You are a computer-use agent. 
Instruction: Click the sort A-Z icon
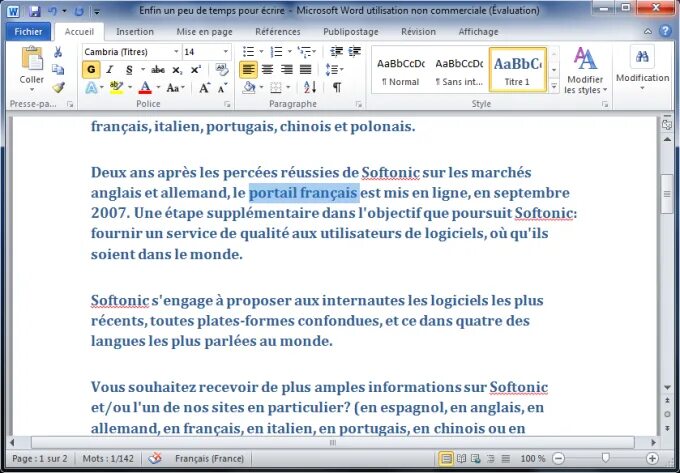click(310, 88)
